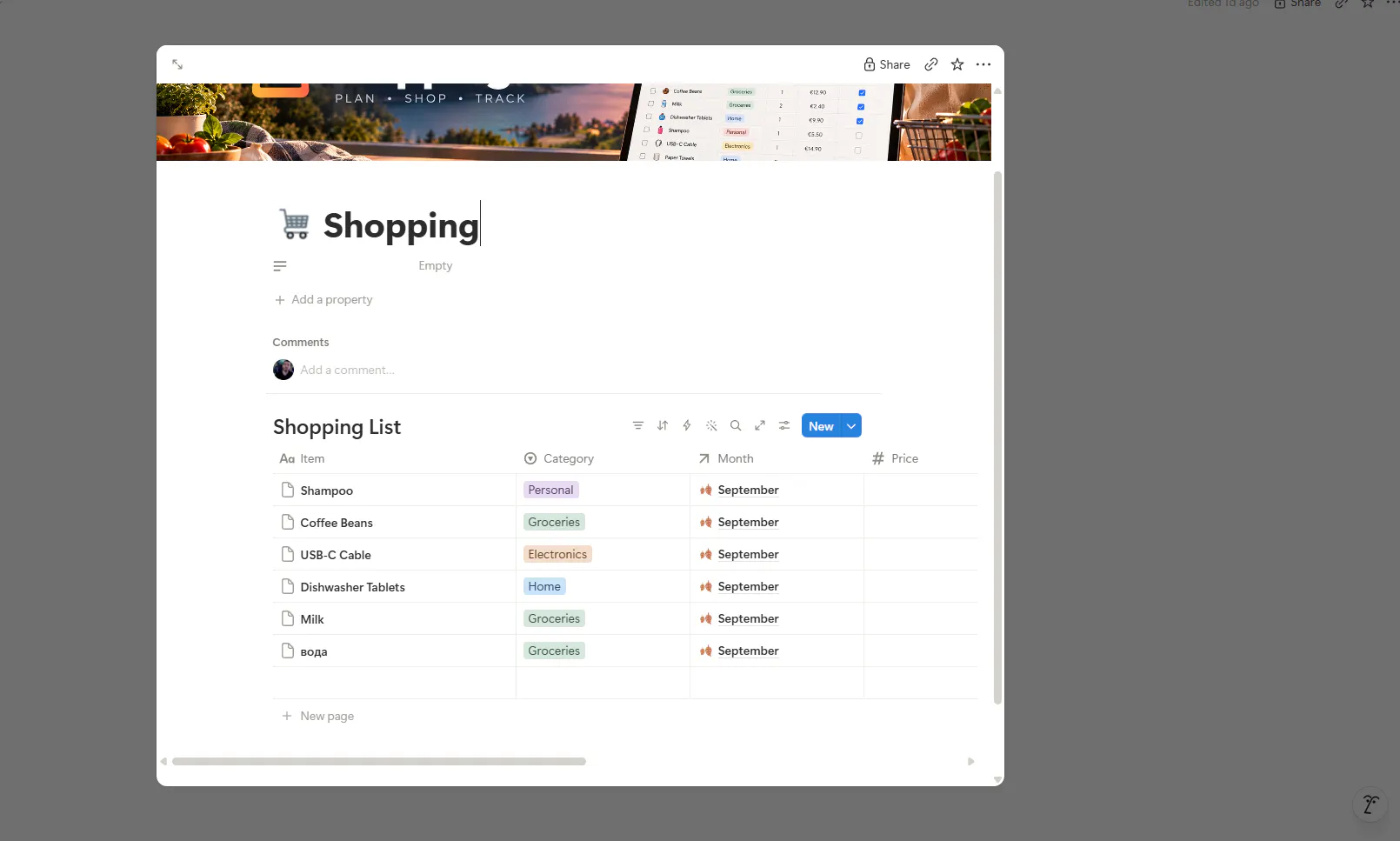
Task: Expand the New button dropdown arrow
Action: click(851, 426)
